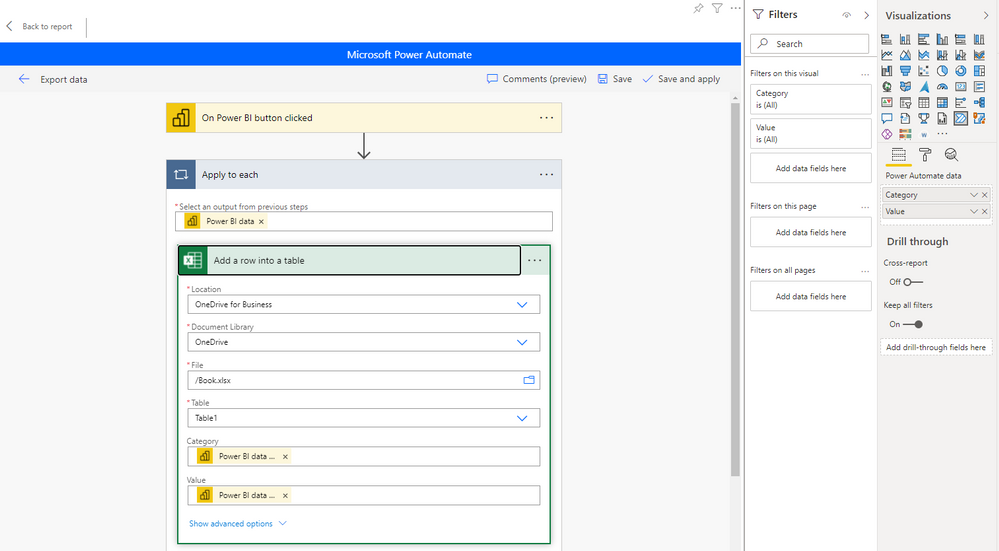Open Filters on this visual ellipsis menu
The image size is (999, 551).
coord(865,74)
